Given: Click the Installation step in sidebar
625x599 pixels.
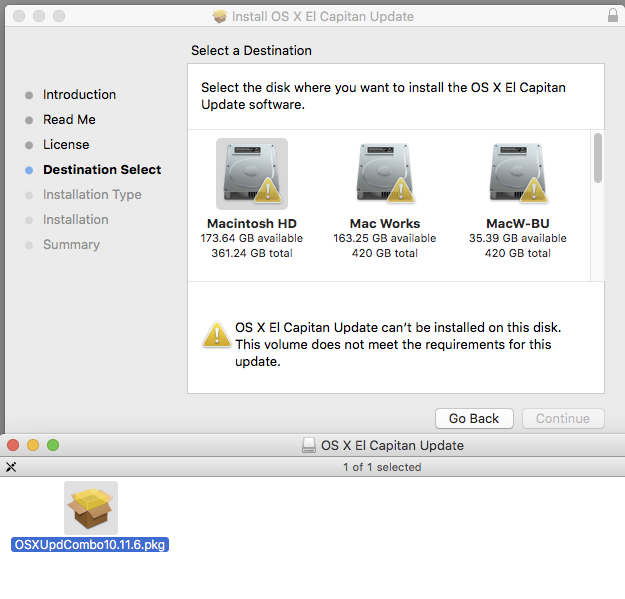Looking at the screenshot, I should point(76,220).
